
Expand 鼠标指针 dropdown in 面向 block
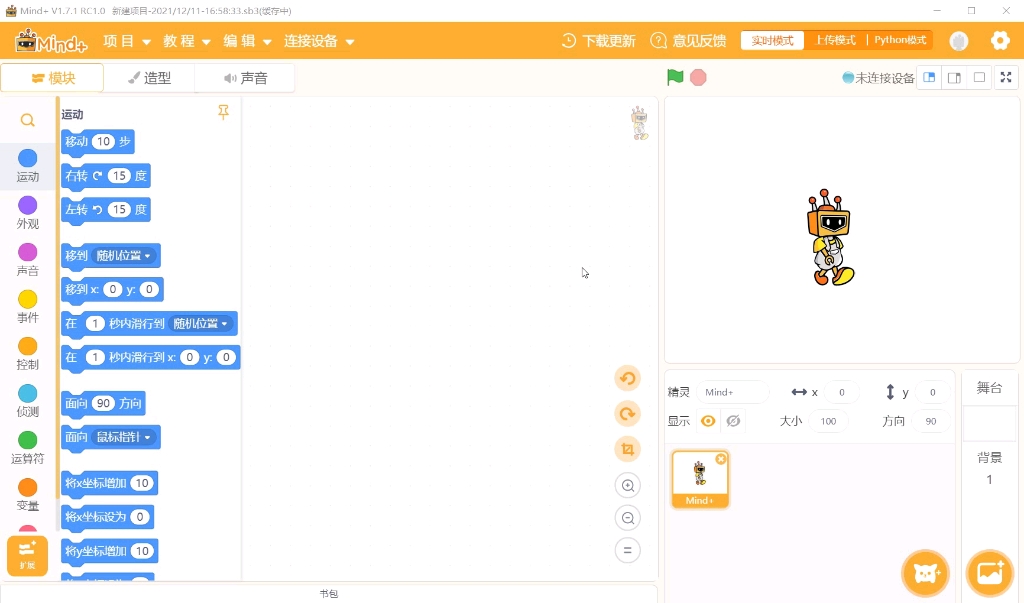[123, 437]
